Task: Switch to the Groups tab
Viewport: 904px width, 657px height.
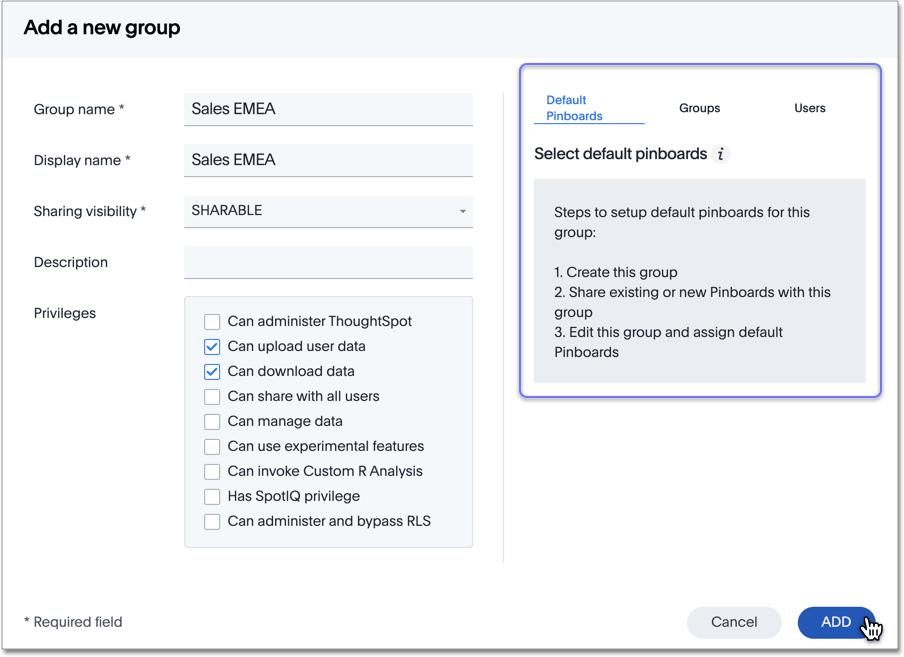Action: coord(699,108)
